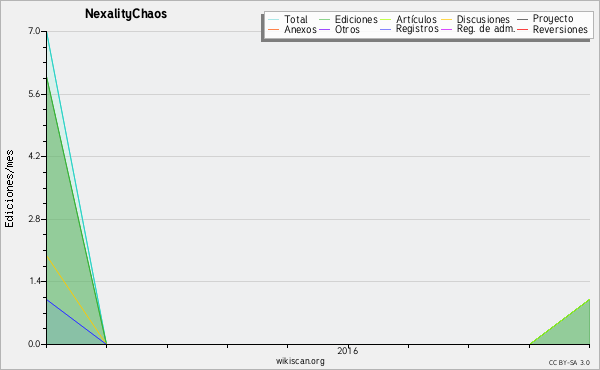Click the 2.8 y-axis value

34,219
